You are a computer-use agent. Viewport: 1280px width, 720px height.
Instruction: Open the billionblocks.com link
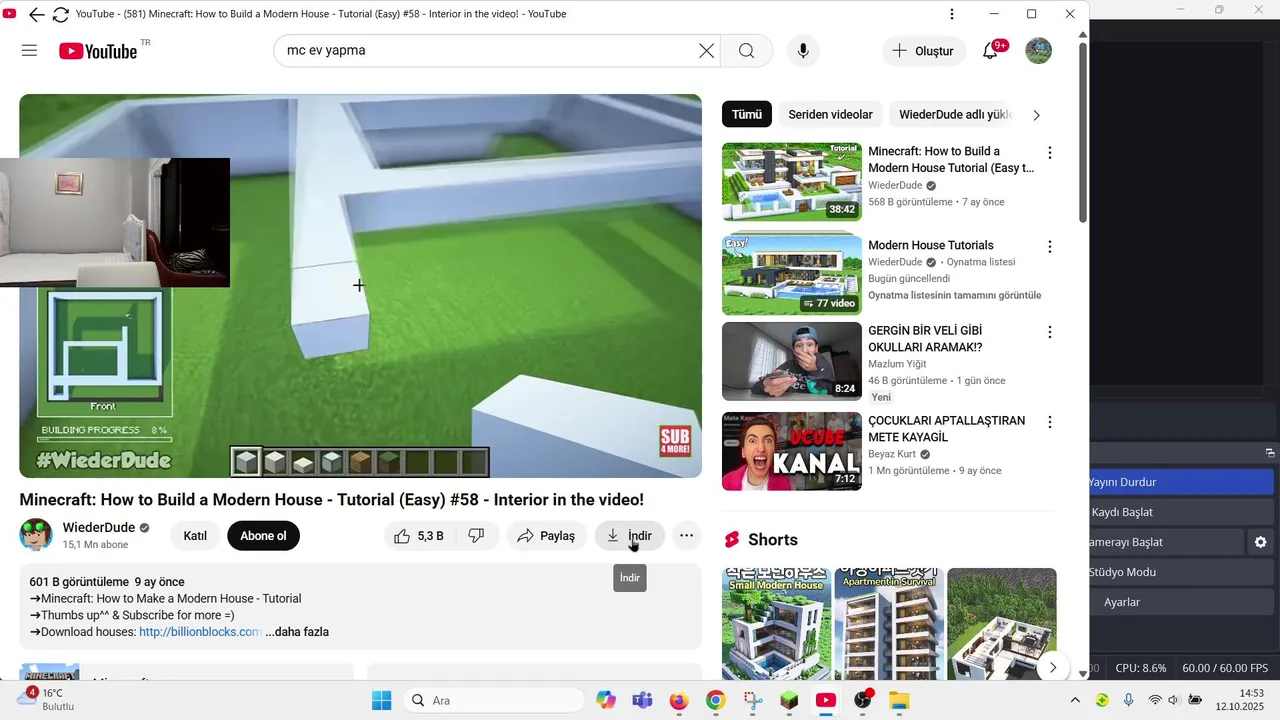click(x=201, y=632)
